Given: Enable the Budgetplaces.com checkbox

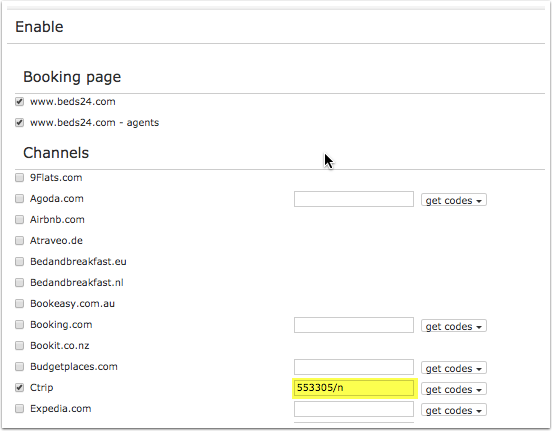Looking at the screenshot, I should click(x=19, y=367).
